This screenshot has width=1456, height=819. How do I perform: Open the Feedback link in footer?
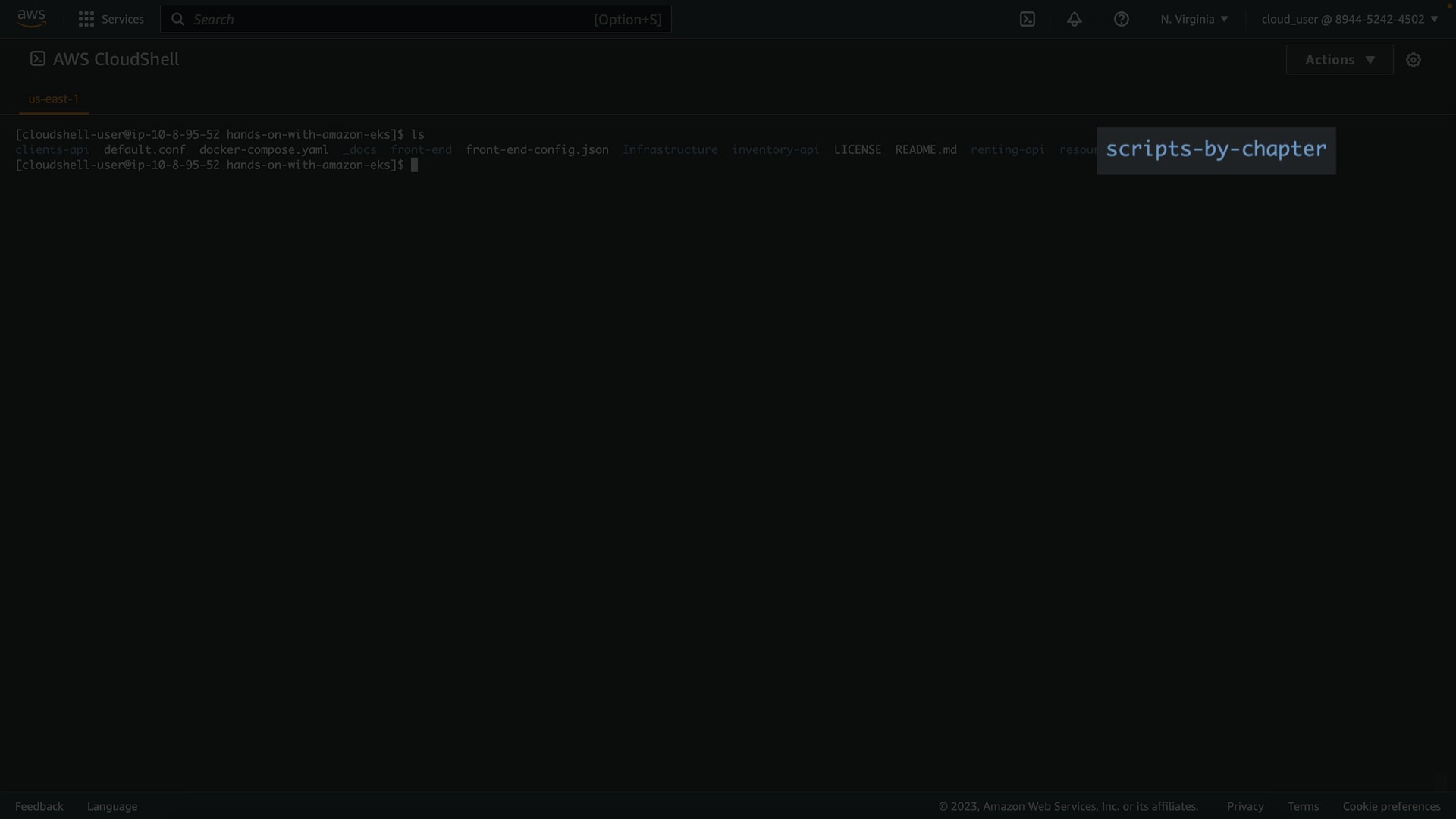(39, 806)
